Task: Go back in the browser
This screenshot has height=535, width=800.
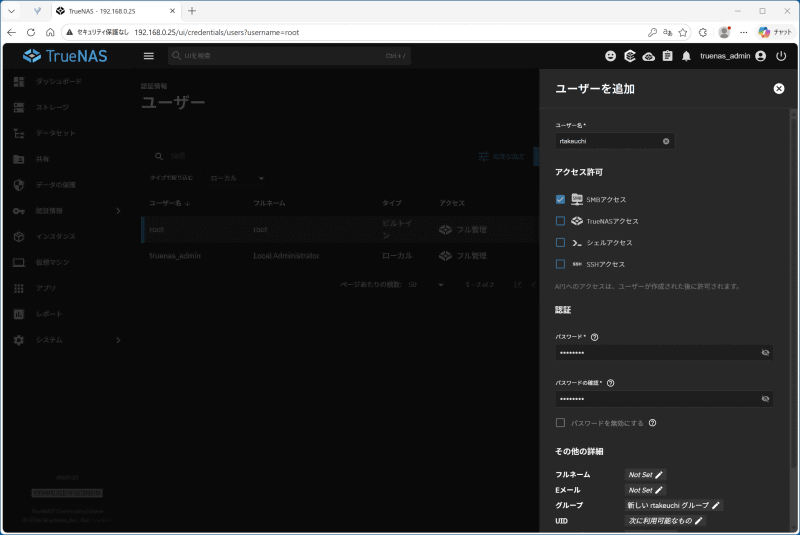Action: pos(11,32)
